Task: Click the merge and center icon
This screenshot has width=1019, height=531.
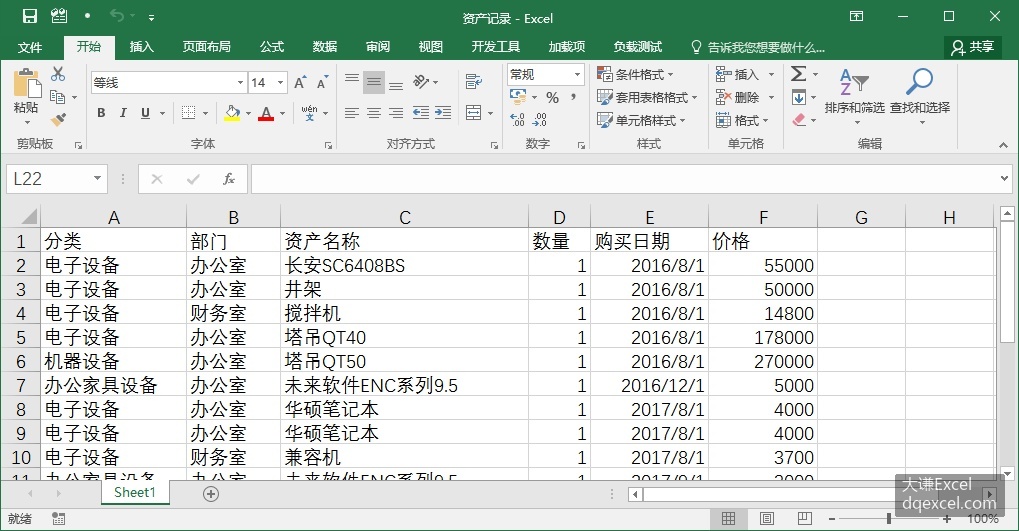Action: coord(474,113)
